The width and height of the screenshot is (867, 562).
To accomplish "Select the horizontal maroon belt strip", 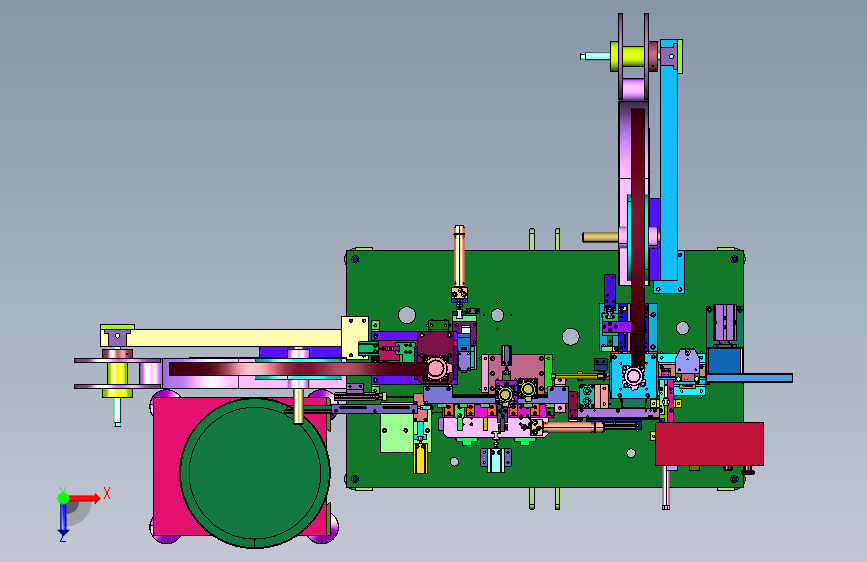I will 299,369.
